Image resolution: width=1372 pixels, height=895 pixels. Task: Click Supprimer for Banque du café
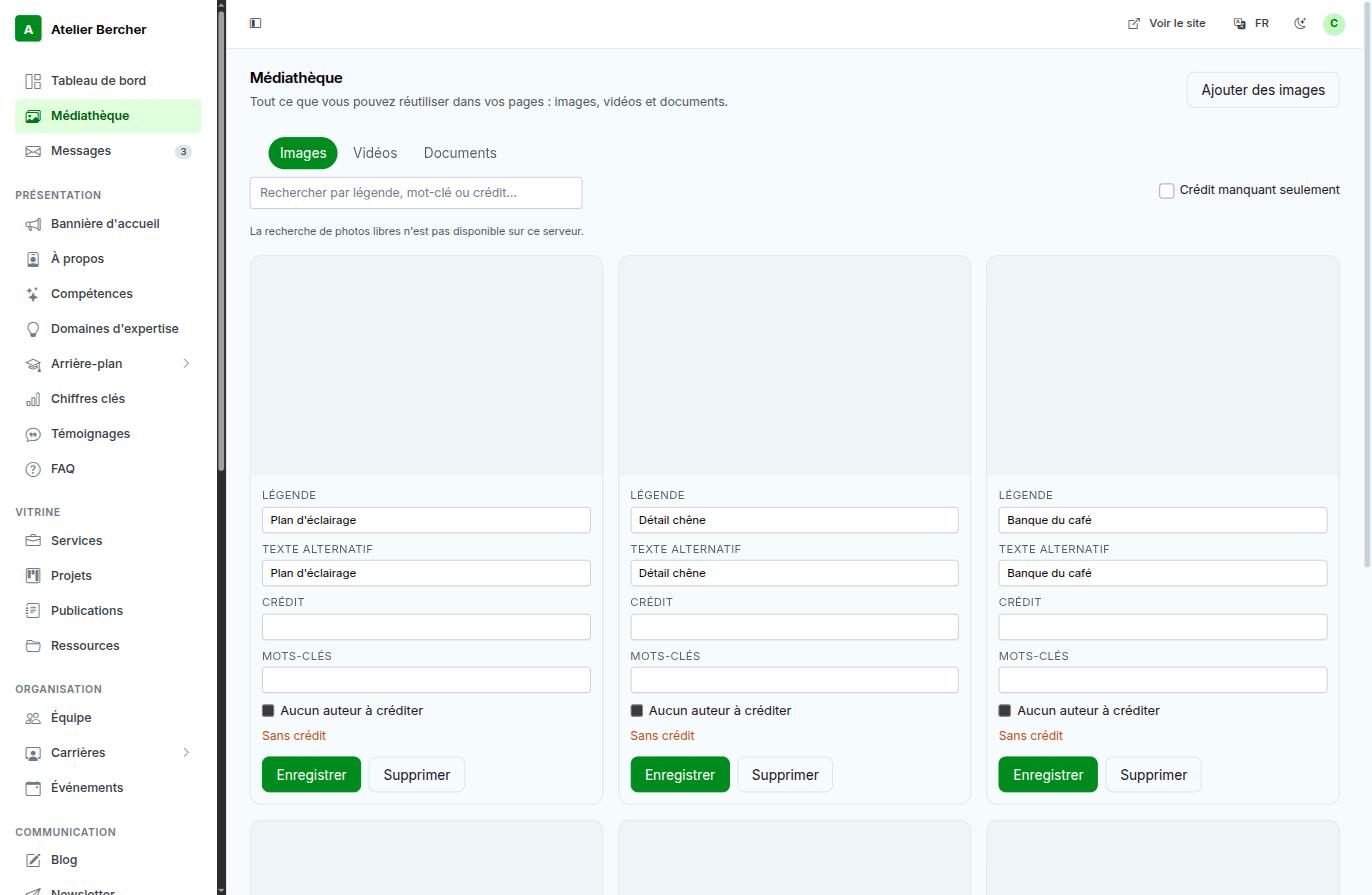tap(1153, 775)
